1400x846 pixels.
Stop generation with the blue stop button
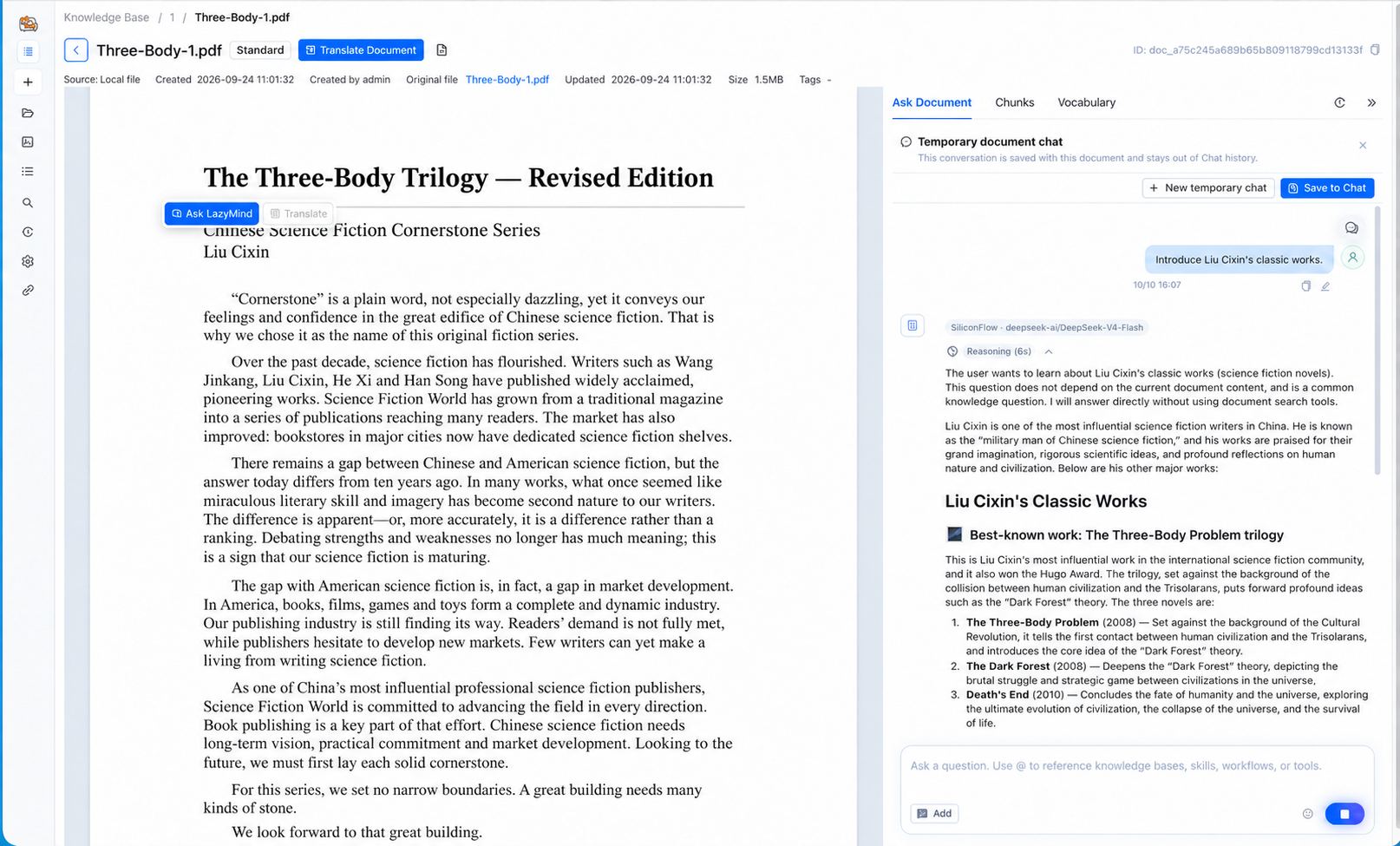coord(1344,814)
